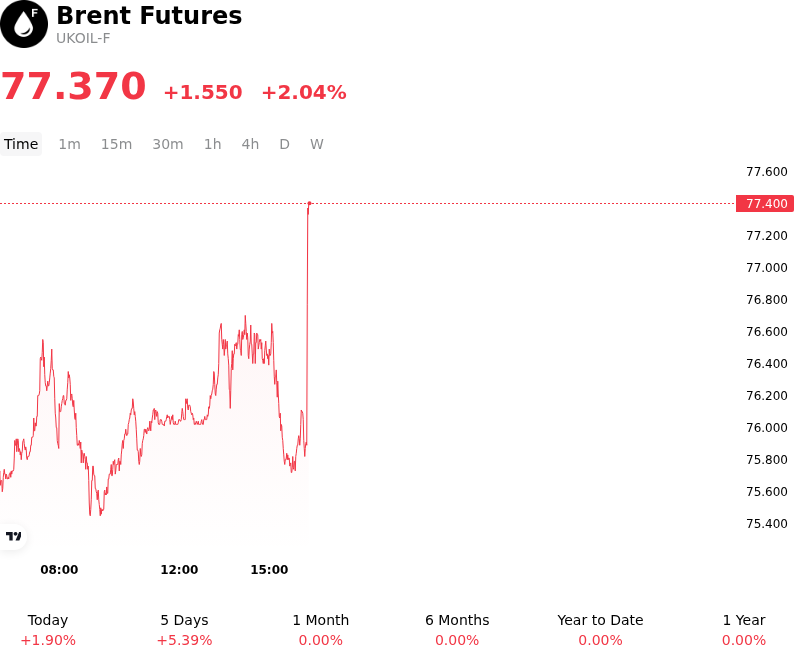Select the Today performance range
The height and width of the screenshot is (660, 800).
pos(47,630)
